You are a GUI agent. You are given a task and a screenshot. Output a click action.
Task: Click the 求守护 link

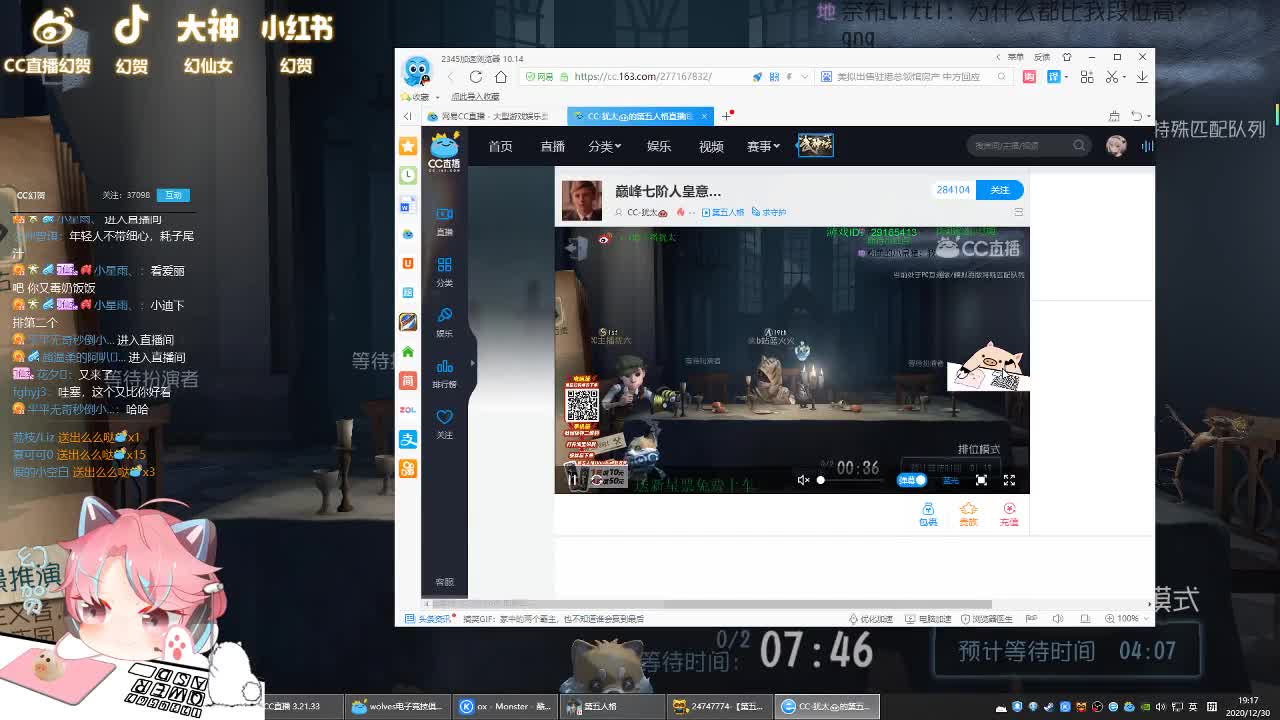(x=771, y=212)
